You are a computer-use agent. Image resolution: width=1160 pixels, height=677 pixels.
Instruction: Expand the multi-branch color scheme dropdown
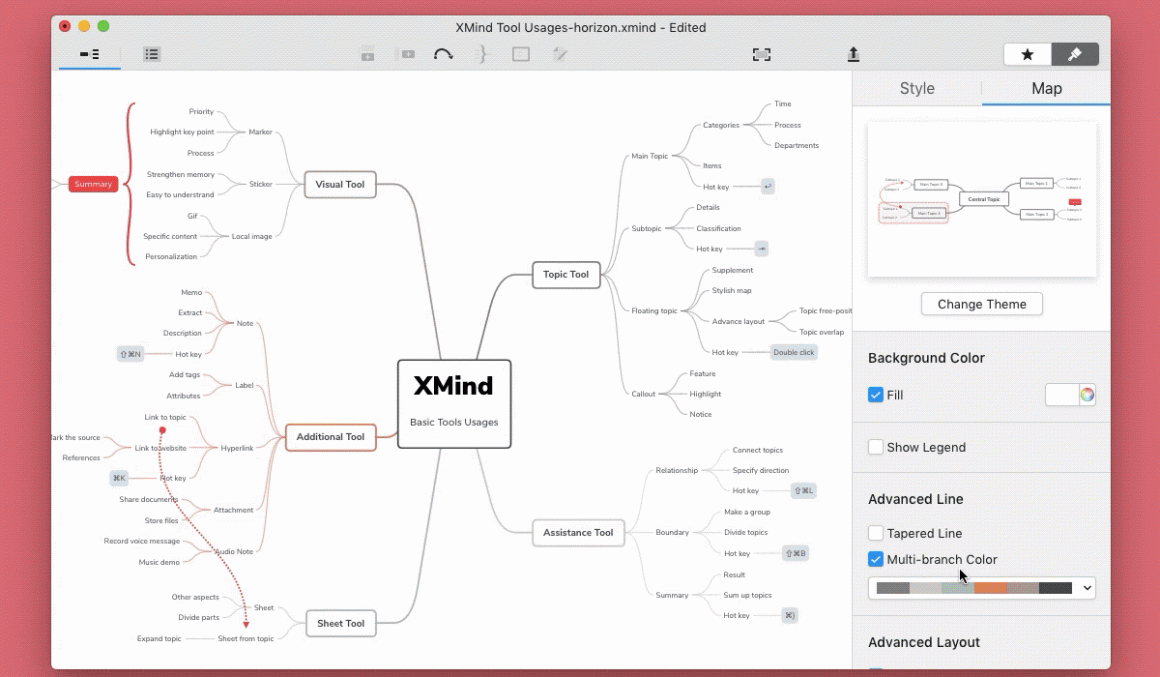coord(1087,588)
